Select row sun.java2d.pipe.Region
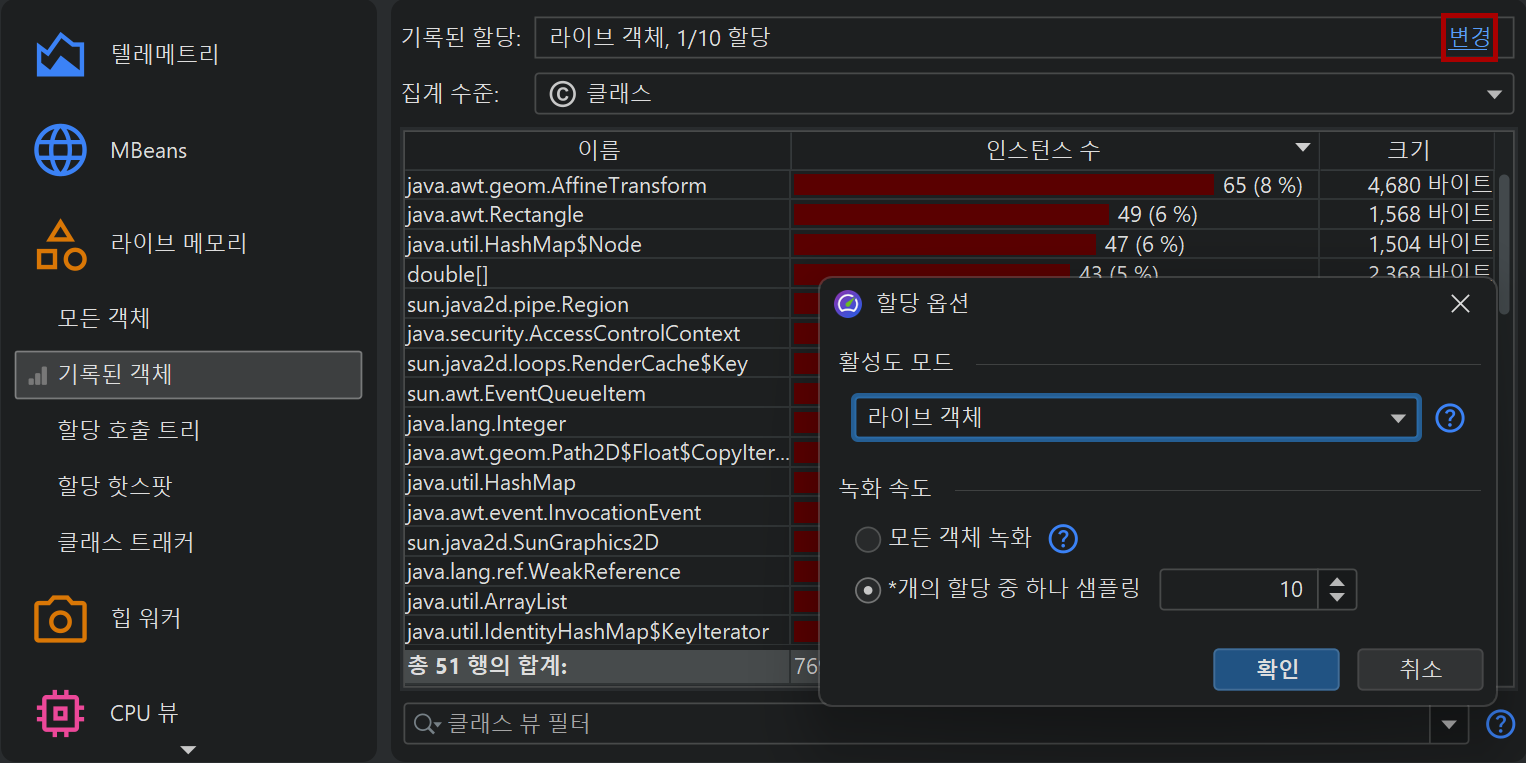This screenshot has width=1526, height=763. point(598,304)
